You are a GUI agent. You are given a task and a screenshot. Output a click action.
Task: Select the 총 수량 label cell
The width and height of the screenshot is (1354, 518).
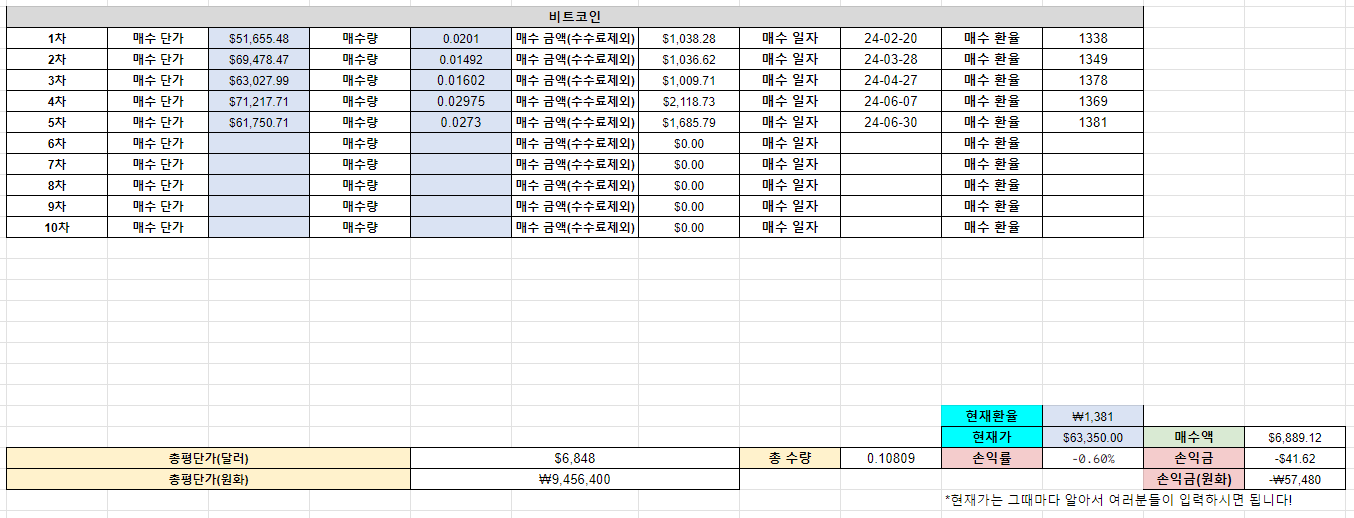(x=790, y=458)
